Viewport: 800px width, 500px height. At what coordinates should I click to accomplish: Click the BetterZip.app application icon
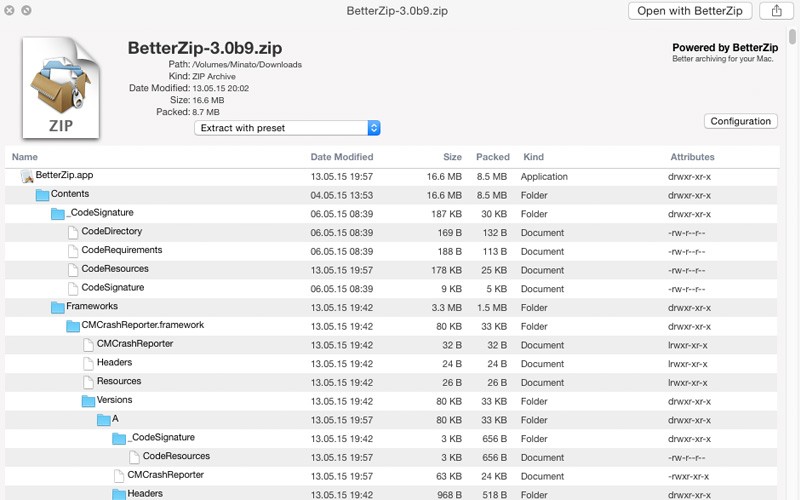[27, 177]
